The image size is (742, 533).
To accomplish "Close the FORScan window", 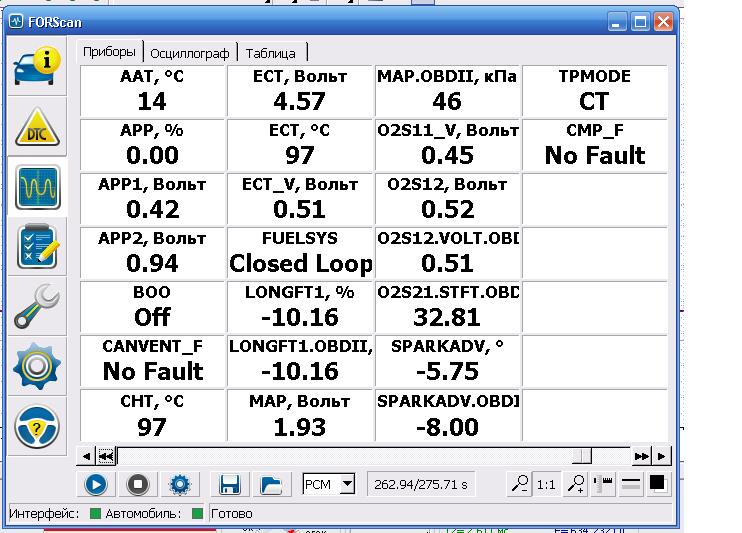I will [x=663, y=22].
